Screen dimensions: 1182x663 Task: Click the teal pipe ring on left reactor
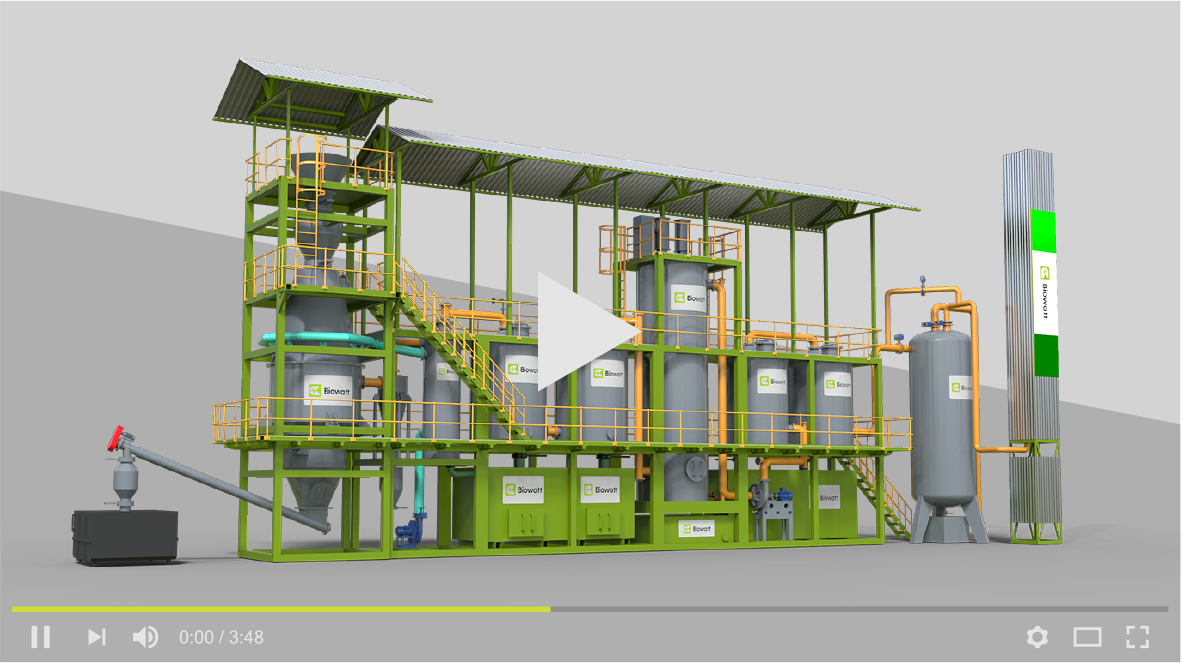(318, 340)
